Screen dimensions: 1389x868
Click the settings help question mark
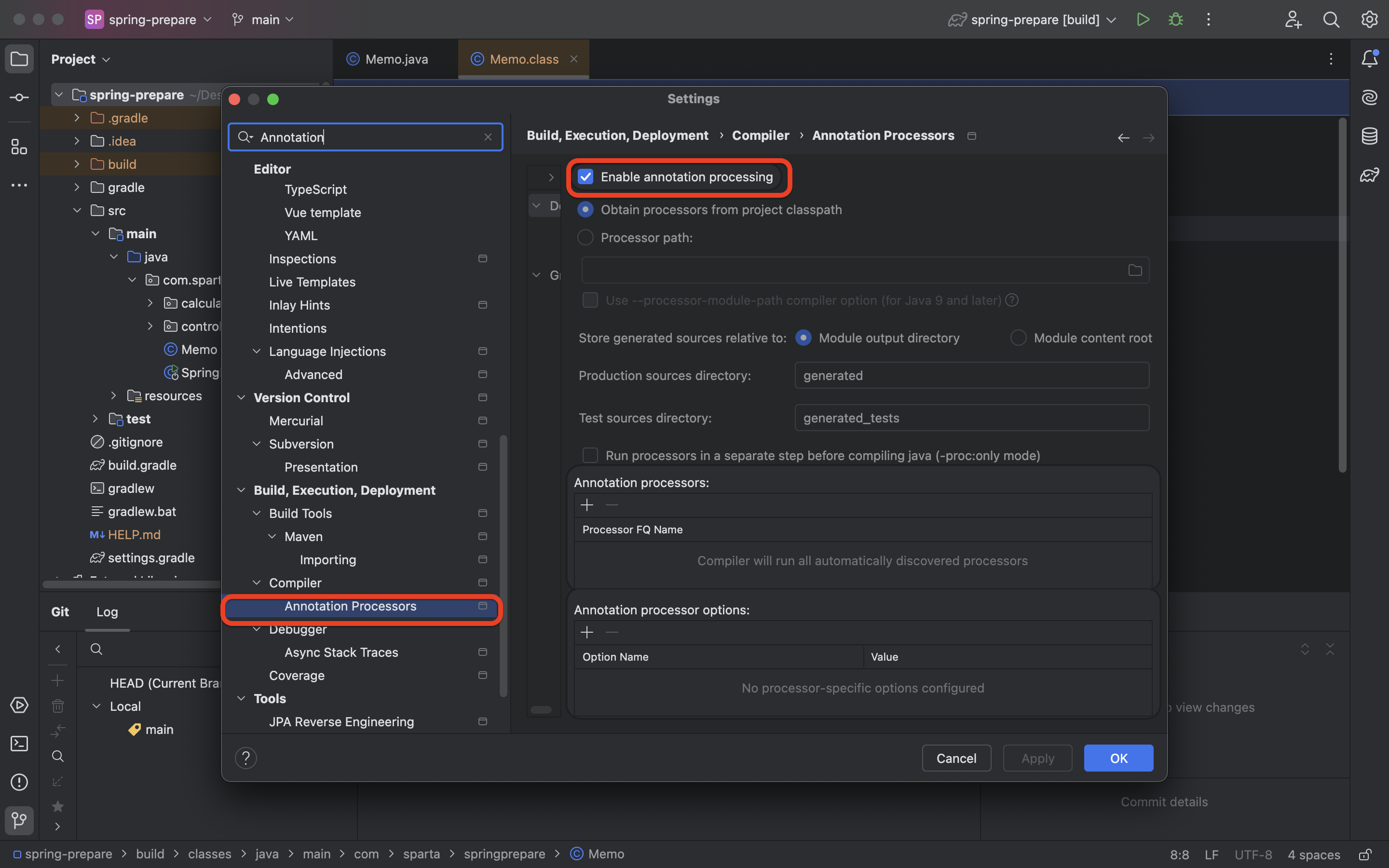click(x=245, y=758)
